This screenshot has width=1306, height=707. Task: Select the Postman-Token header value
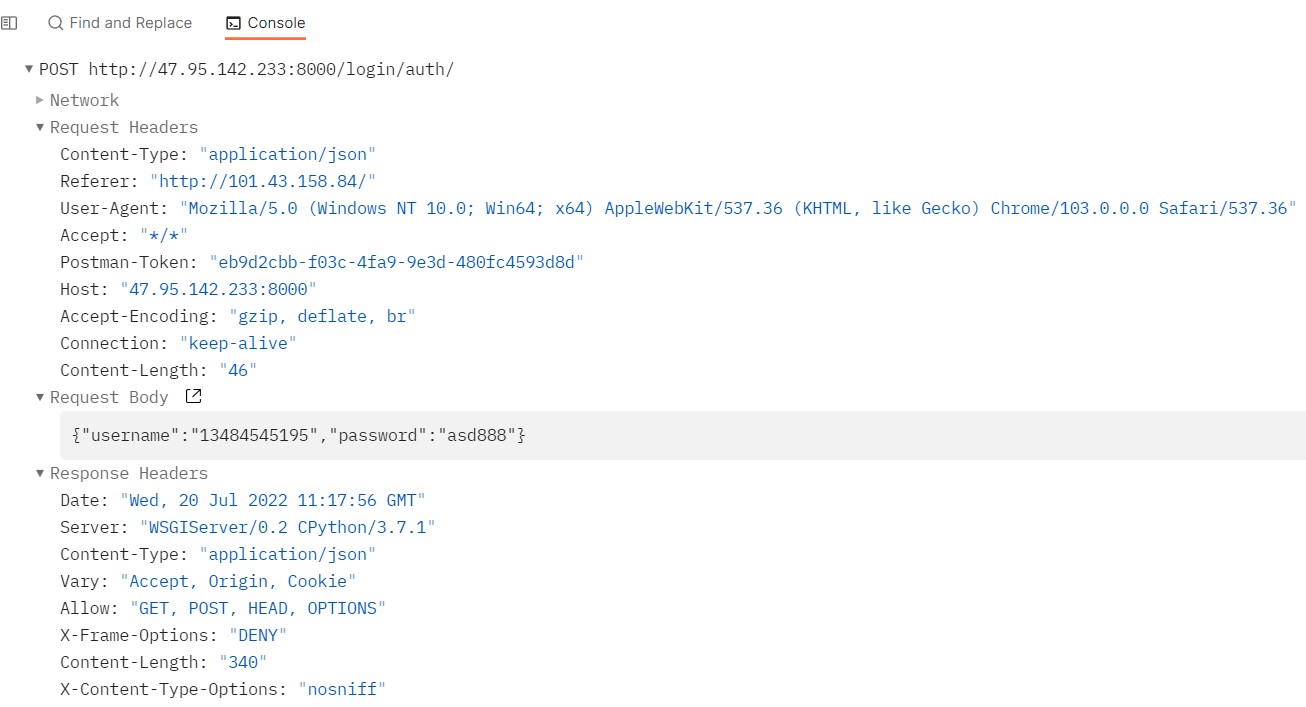pos(396,262)
